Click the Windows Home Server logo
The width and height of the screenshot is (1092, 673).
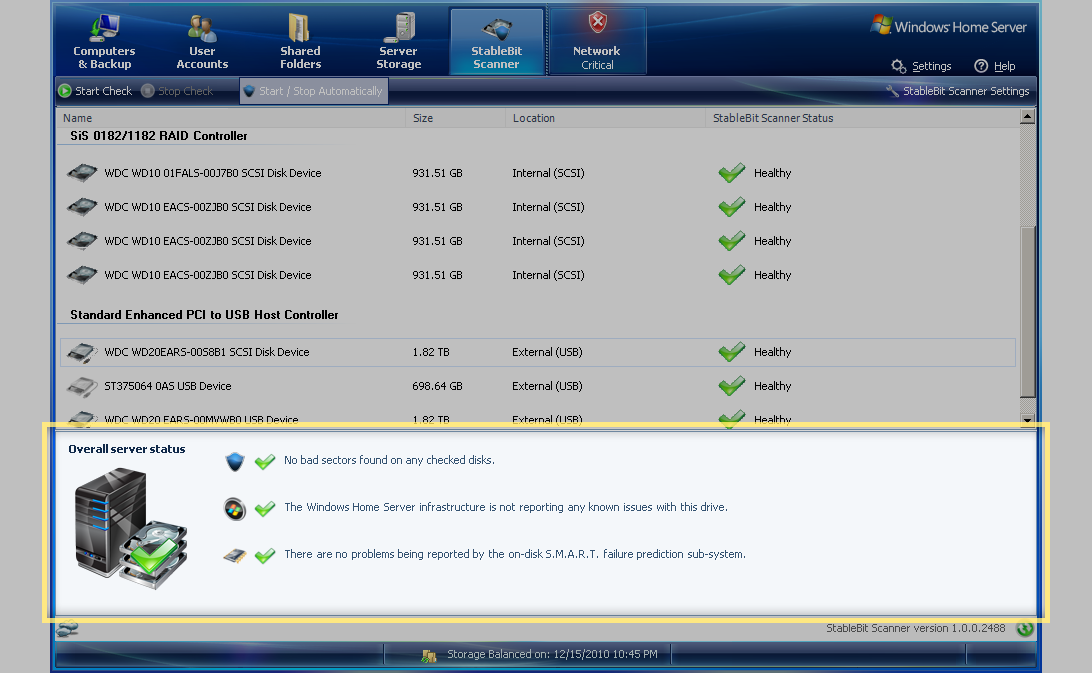tap(949, 26)
